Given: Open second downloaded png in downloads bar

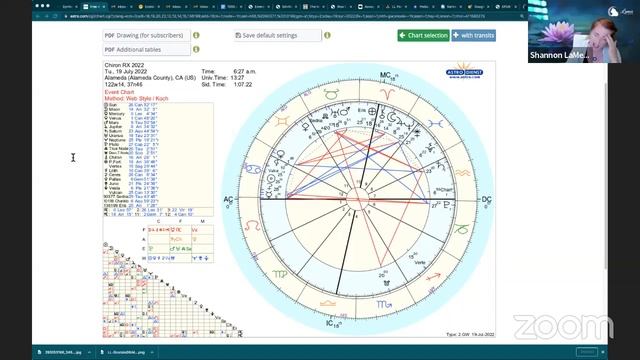Looking at the screenshot, I should [x=123, y=352].
